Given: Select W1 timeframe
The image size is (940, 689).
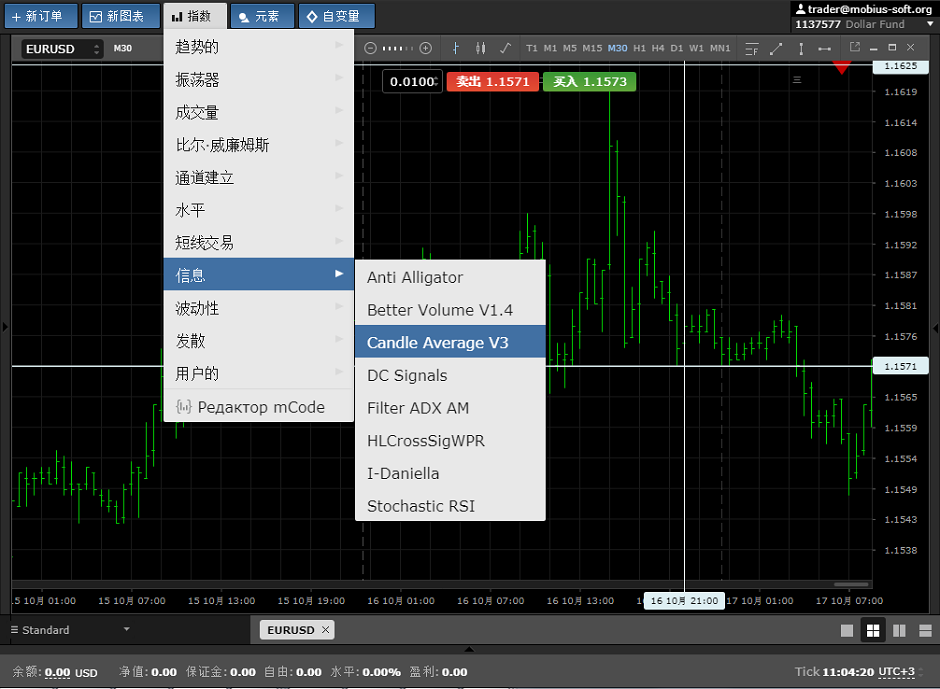Looking at the screenshot, I should click(697, 49).
